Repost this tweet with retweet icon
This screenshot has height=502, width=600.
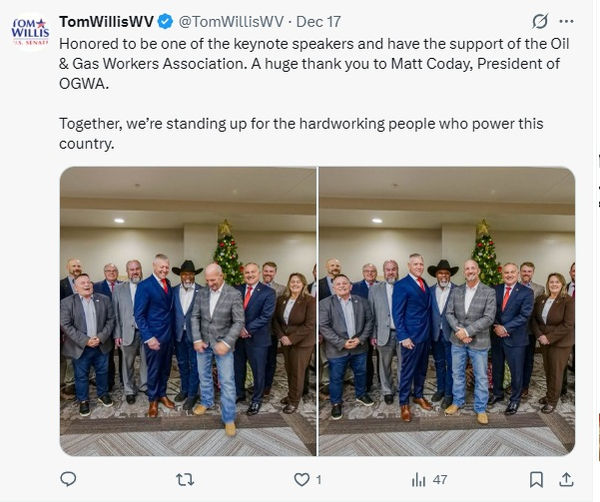pos(185,479)
